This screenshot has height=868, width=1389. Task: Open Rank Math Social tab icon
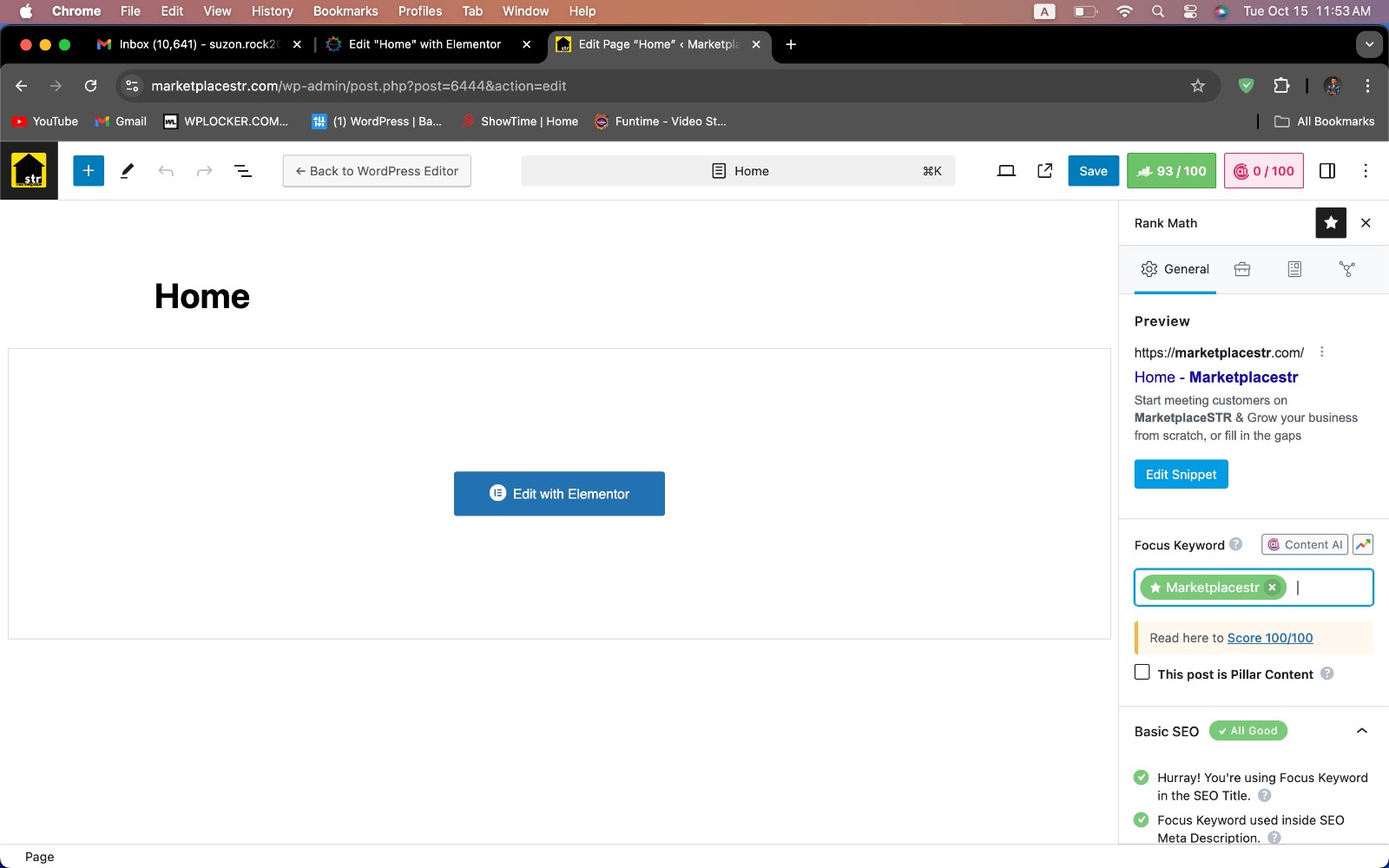(x=1346, y=269)
